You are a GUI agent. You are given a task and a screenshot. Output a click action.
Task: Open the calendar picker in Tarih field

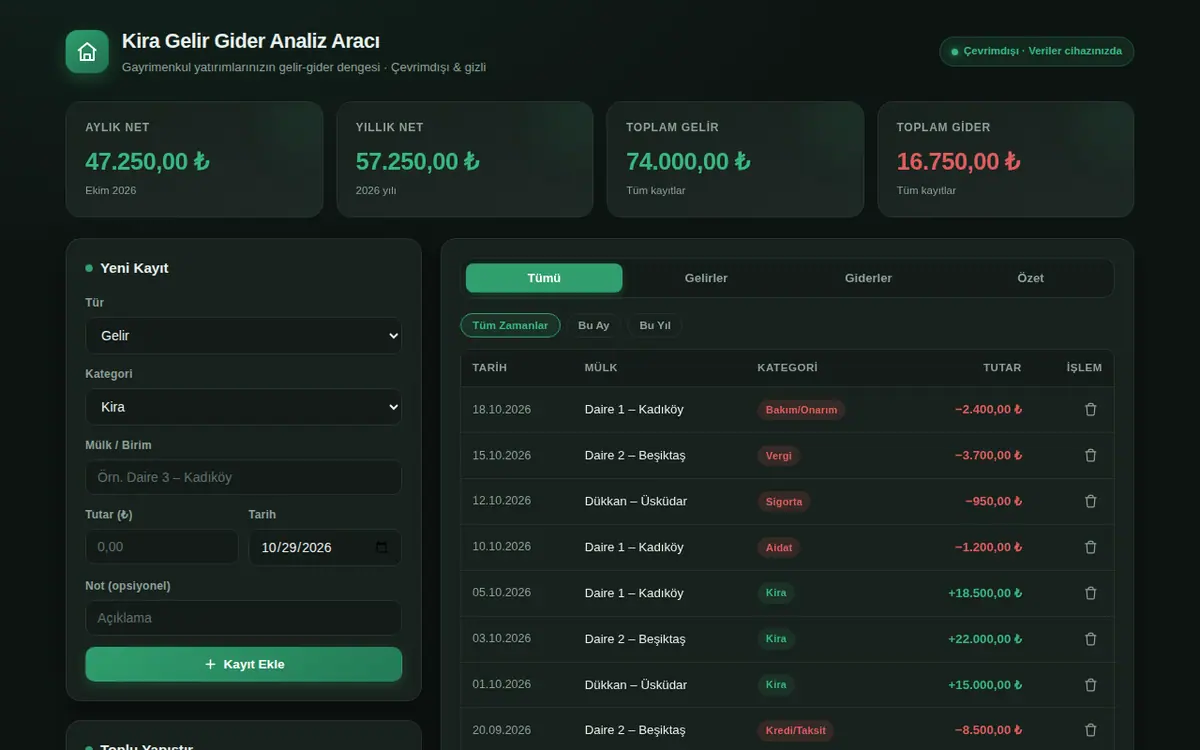click(381, 547)
